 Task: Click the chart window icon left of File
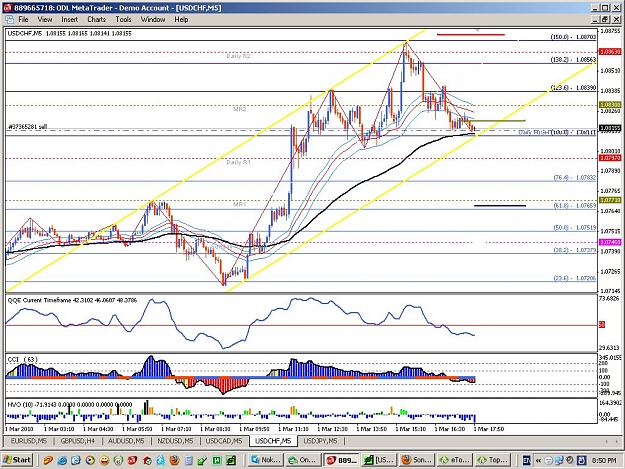(9, 19)
